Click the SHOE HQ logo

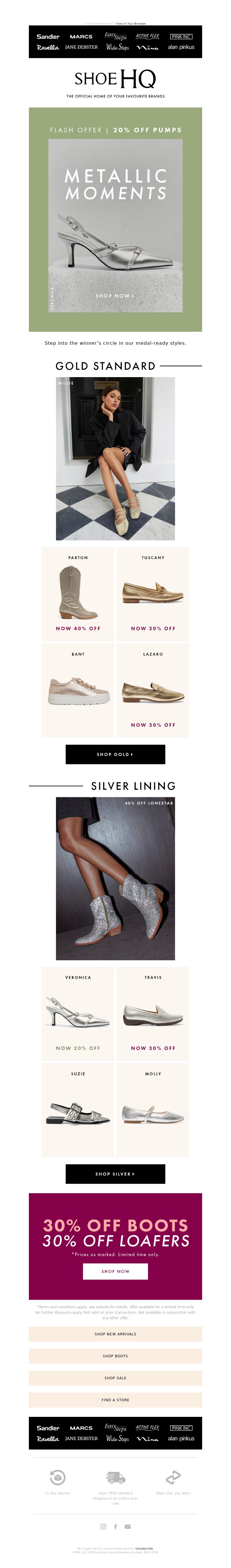(115, 79)
